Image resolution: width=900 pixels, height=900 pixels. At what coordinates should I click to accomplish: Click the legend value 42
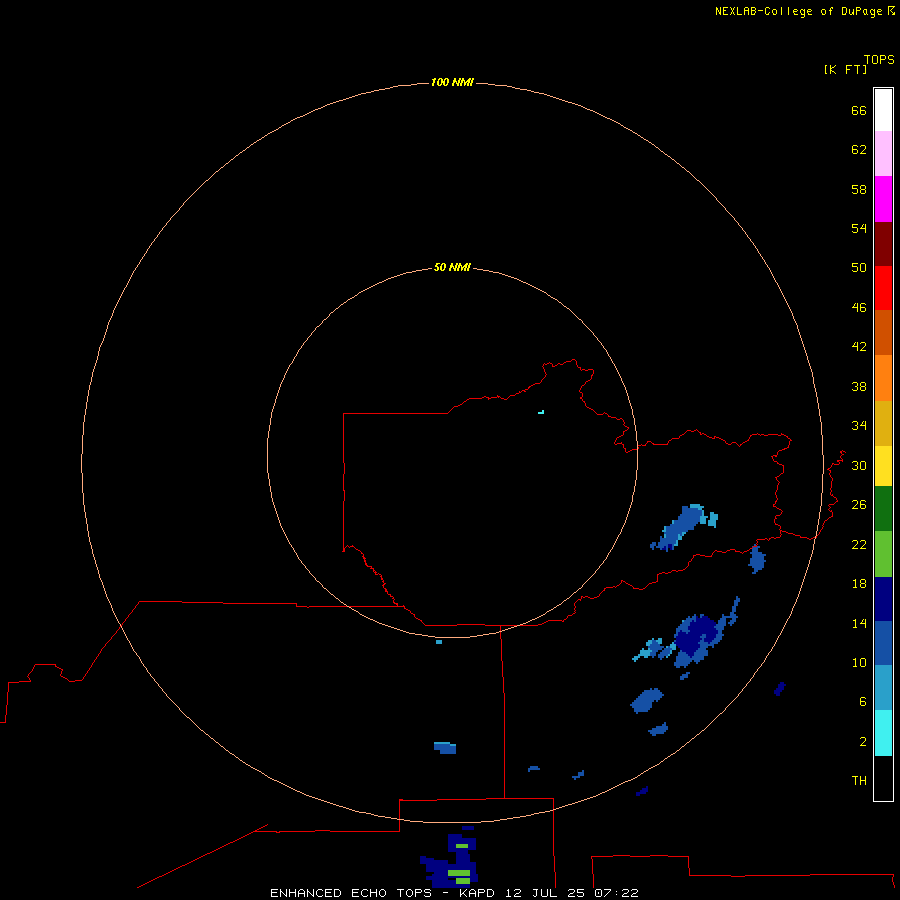[x=859, y=347]
